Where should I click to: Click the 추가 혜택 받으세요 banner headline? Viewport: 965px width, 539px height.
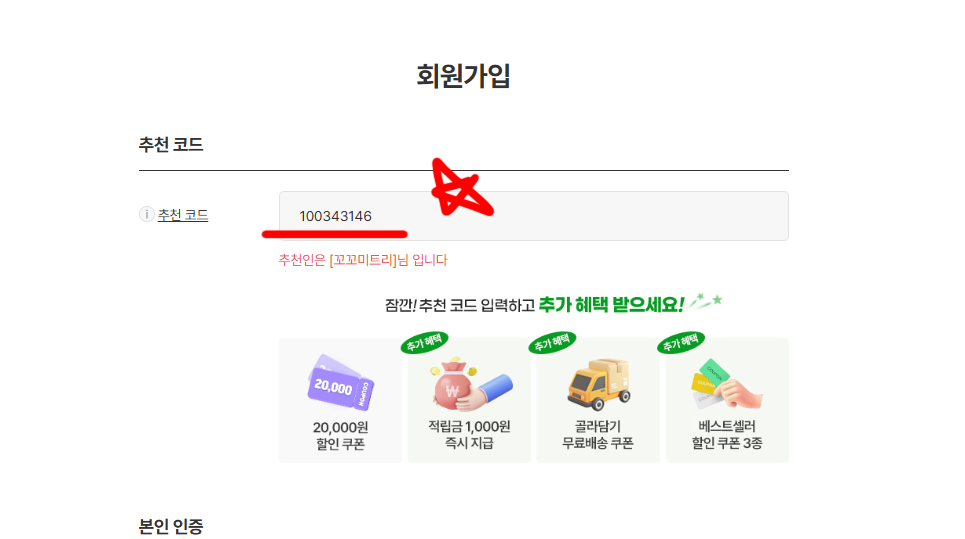(534, 305)
